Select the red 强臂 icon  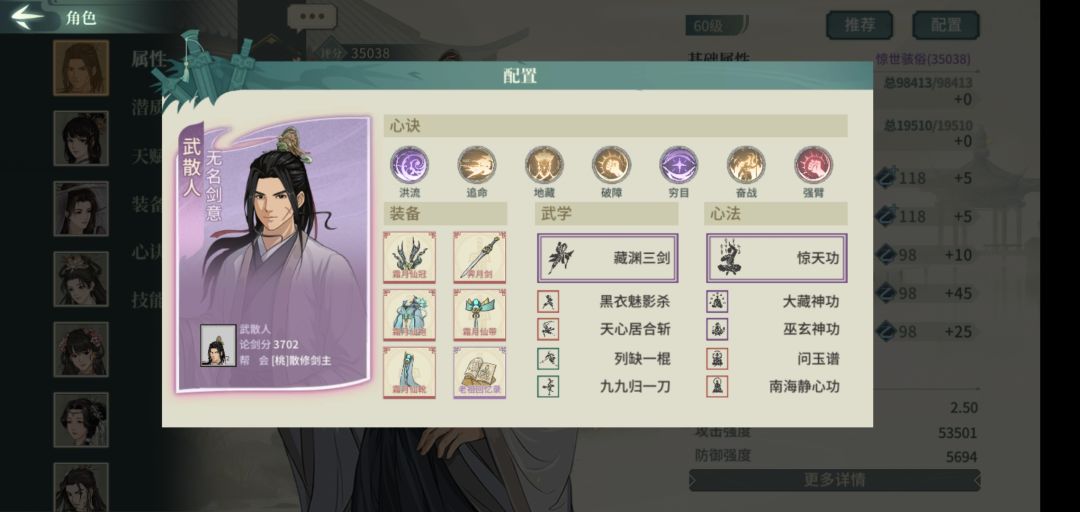point(813,165)
